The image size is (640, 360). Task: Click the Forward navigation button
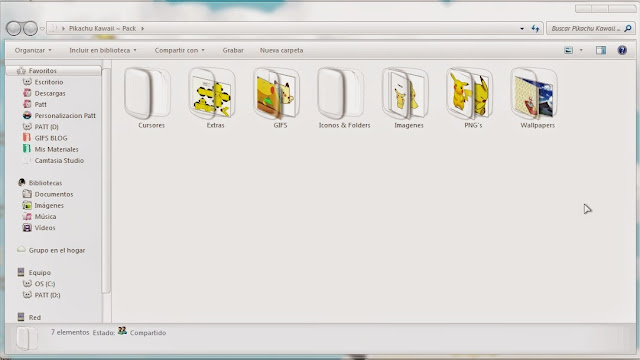(x=30, y=28)
